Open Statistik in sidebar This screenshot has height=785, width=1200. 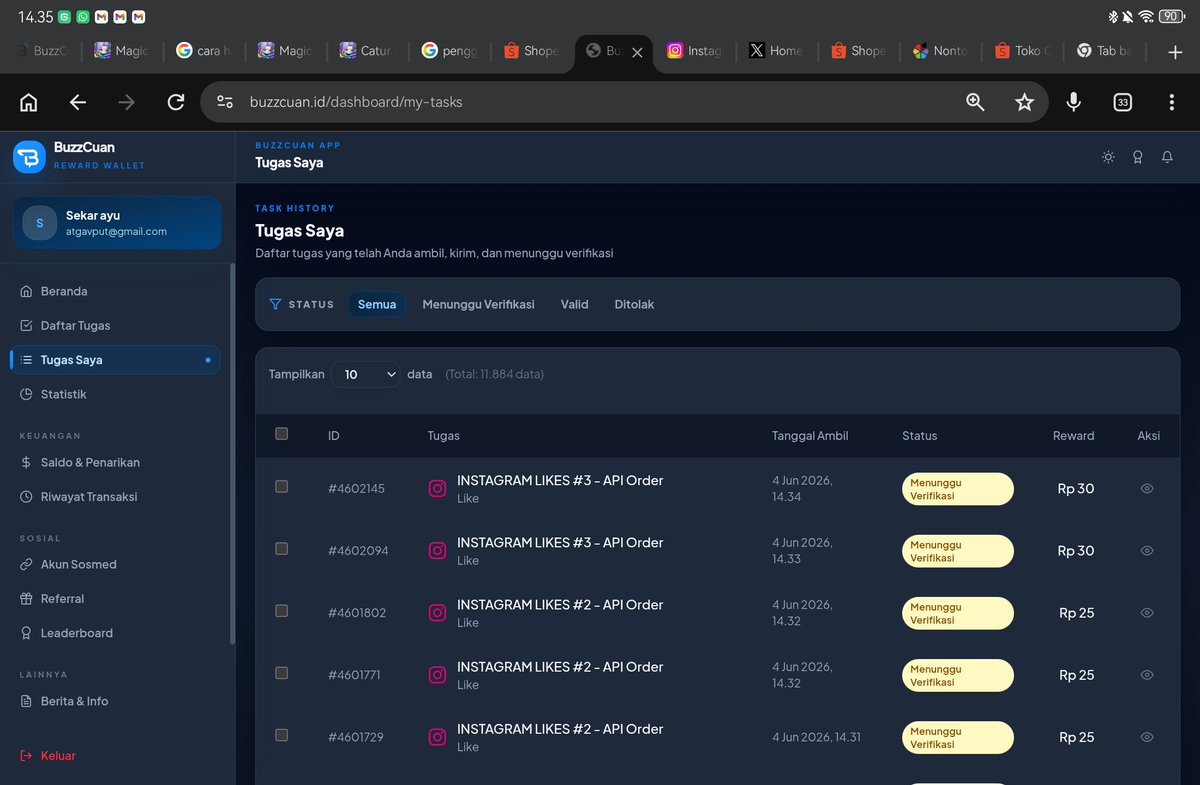(x=115, y=394)
